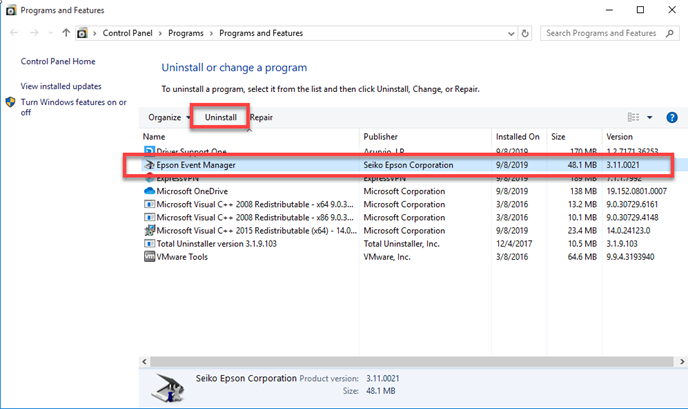688x409 pixels.
Task: Open the Programs breadcrumb segment
Action: tap(186, 33)
